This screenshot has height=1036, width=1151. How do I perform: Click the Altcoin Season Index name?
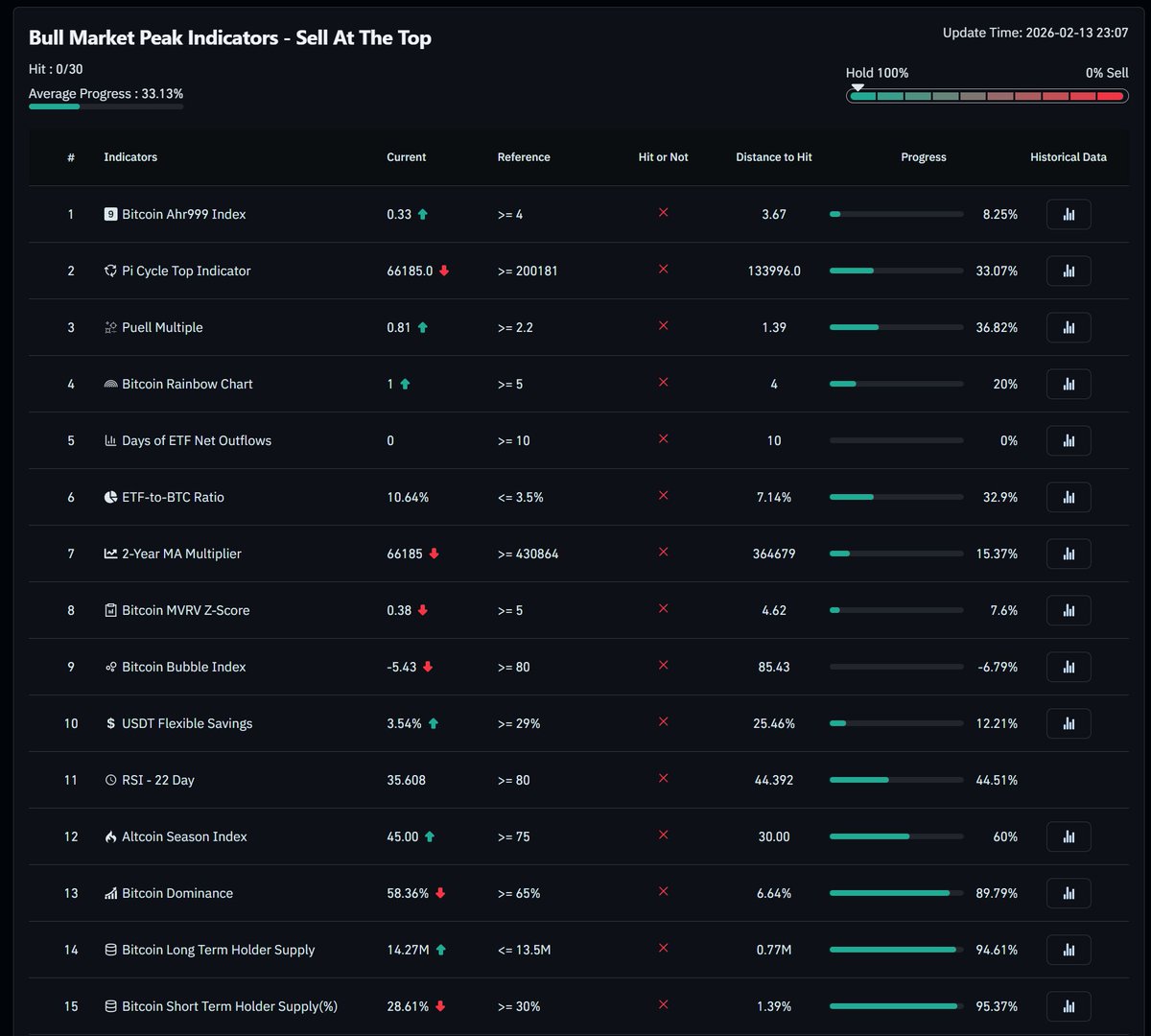coord(184,836)
